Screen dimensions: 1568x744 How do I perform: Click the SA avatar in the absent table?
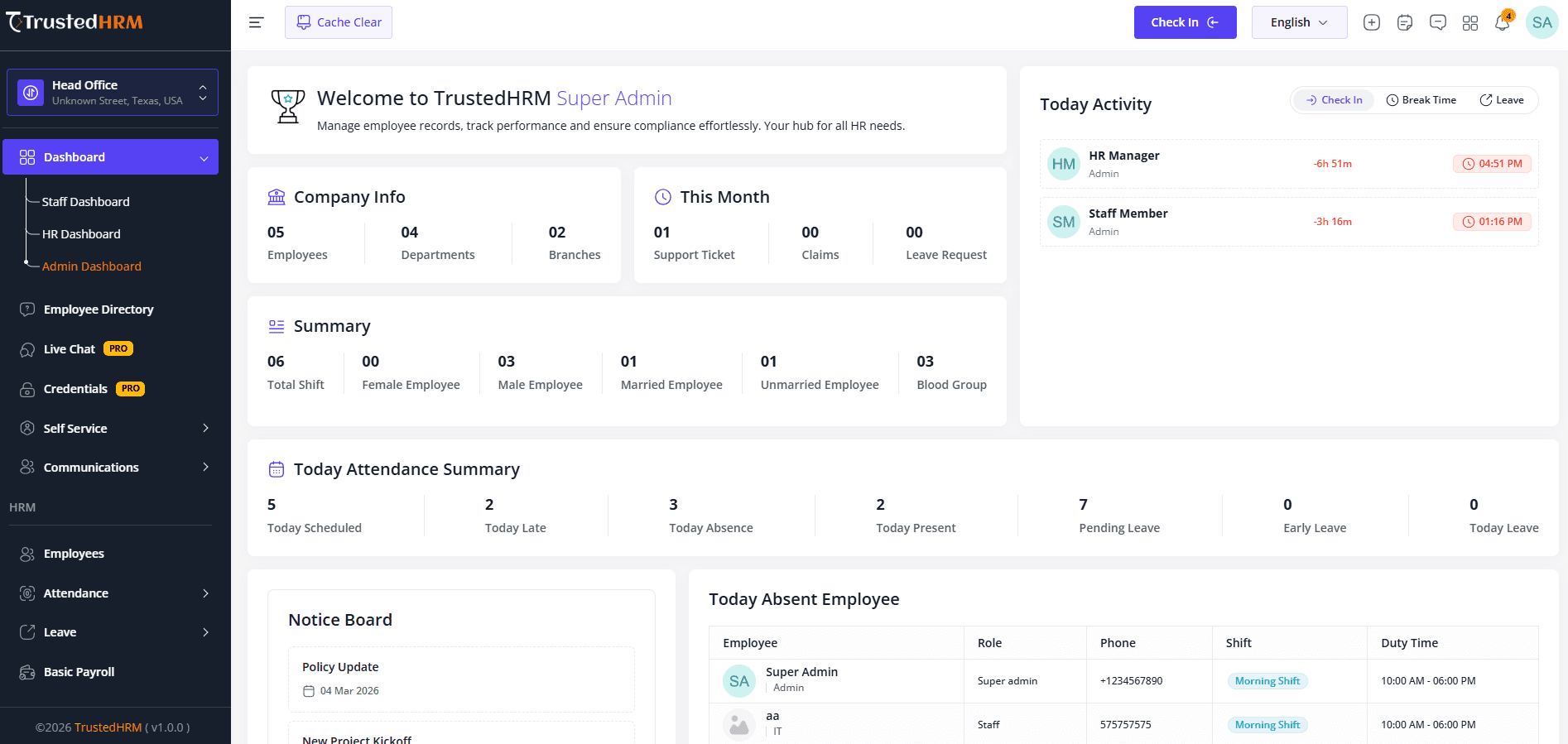[739, 681]
